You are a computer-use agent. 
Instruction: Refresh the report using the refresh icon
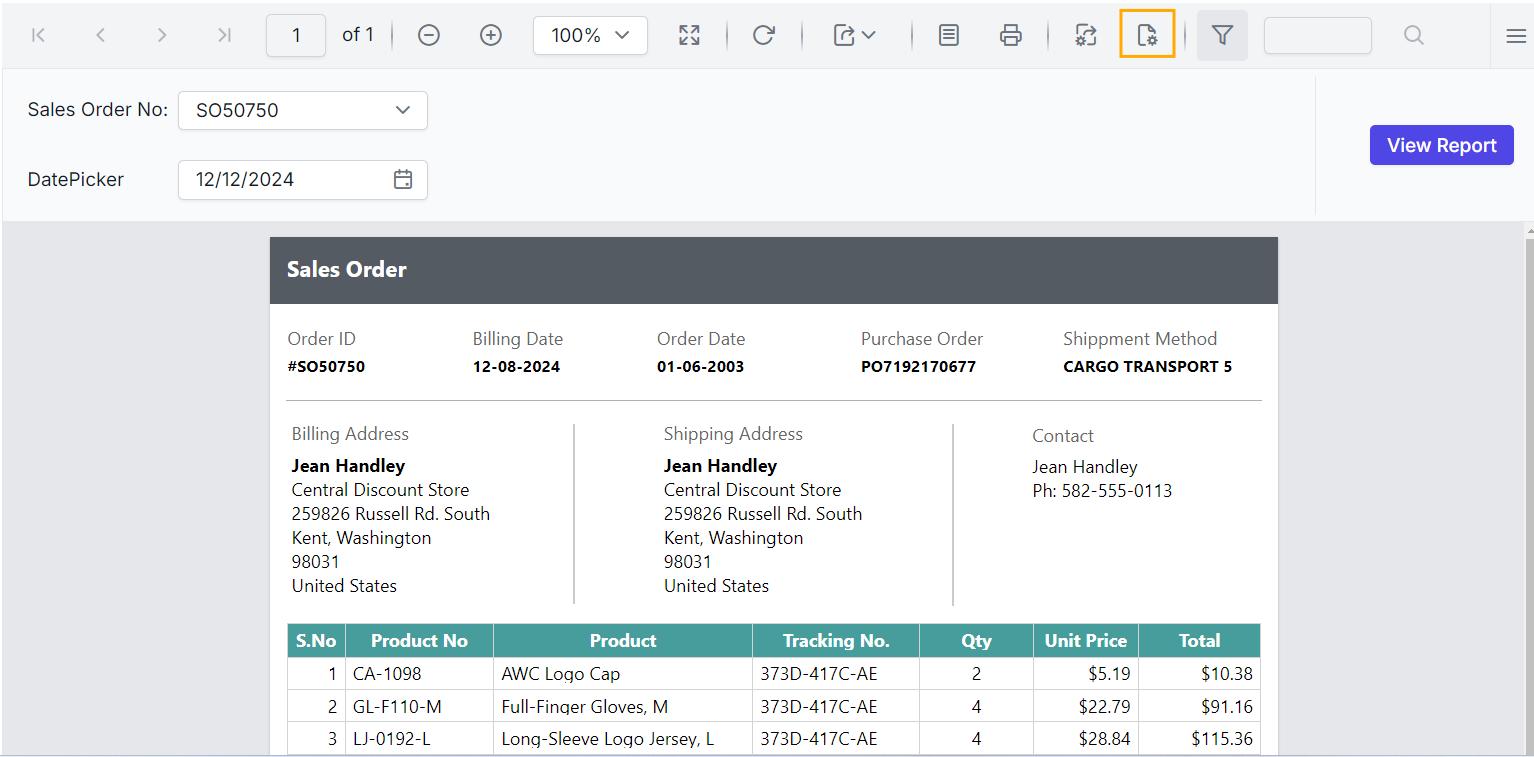coord(764,34)
